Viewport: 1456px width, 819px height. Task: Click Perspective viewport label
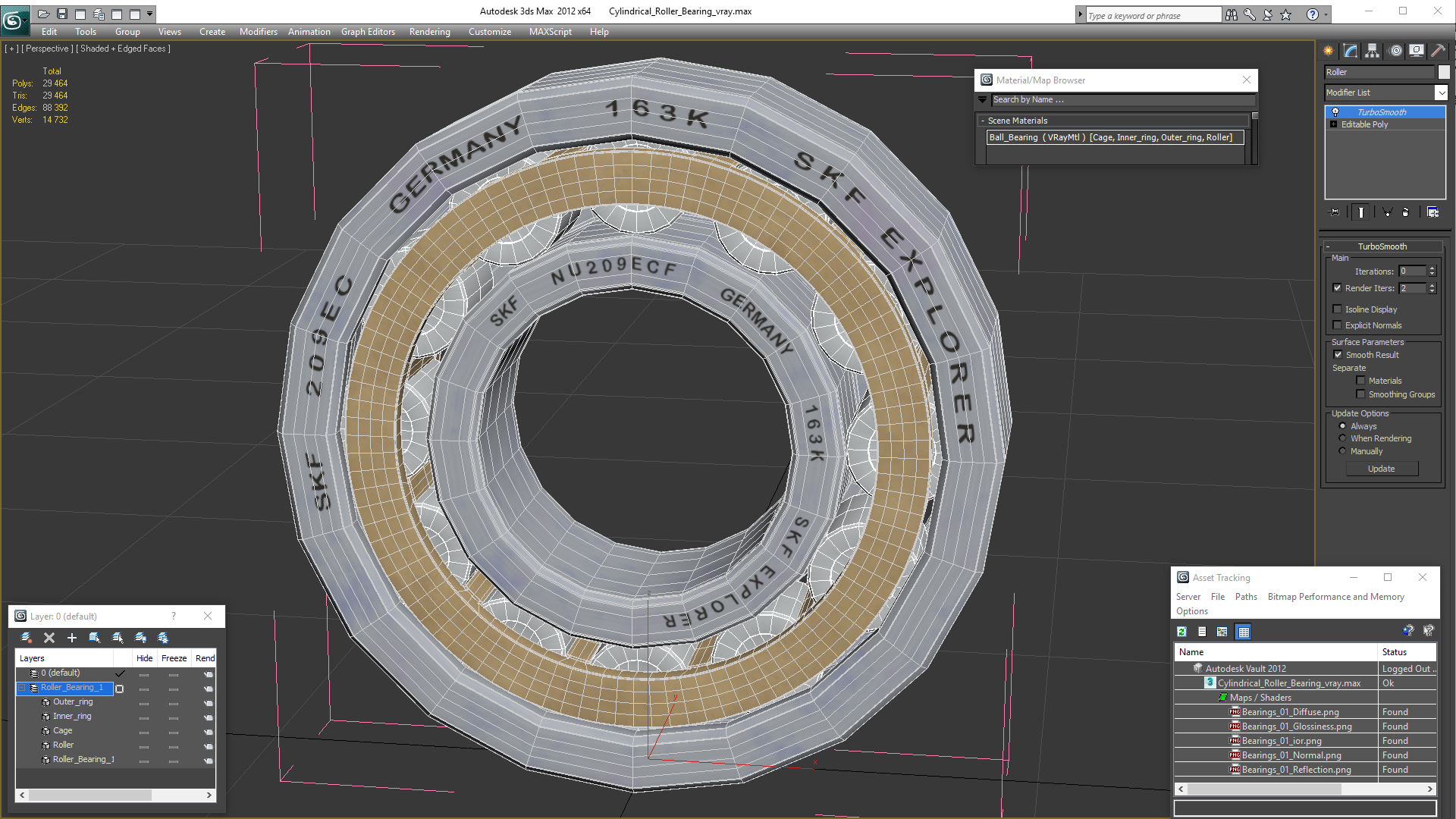coord(48,49)
